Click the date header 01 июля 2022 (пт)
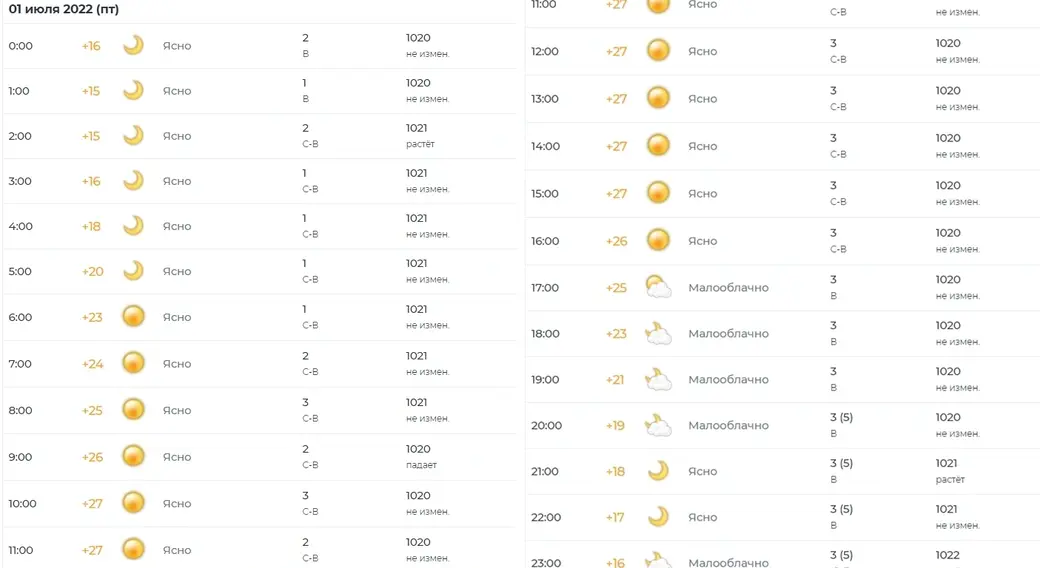This screenshot has height=568, width=1040. [x=63, y=9]
